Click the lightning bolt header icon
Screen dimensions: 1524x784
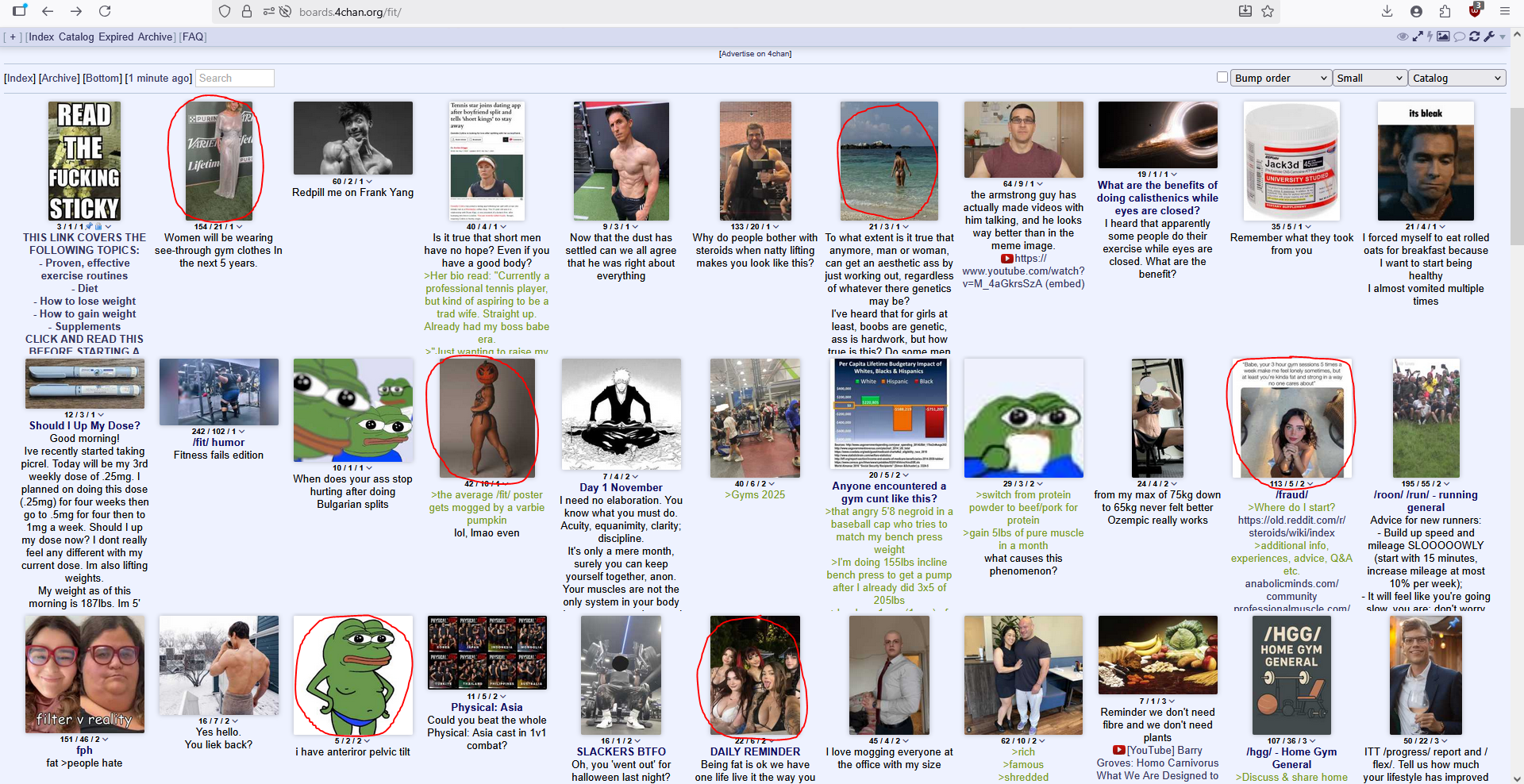[1430, 37]
